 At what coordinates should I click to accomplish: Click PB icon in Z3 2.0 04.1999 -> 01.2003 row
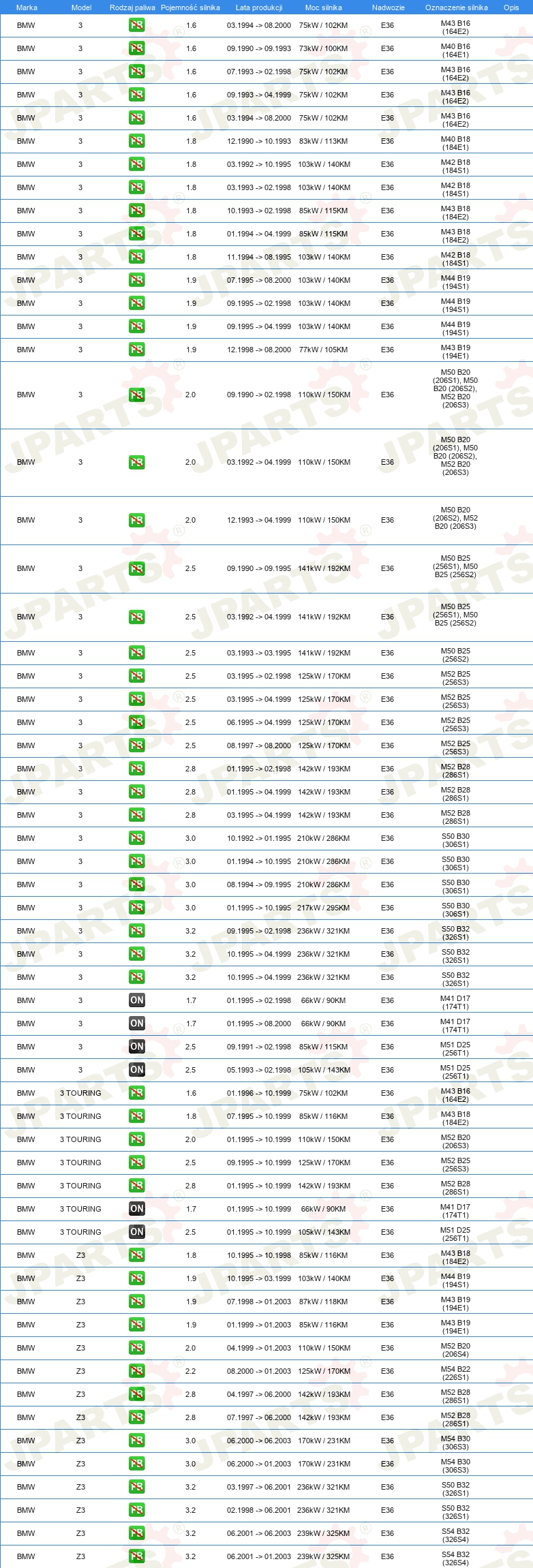136,1348
